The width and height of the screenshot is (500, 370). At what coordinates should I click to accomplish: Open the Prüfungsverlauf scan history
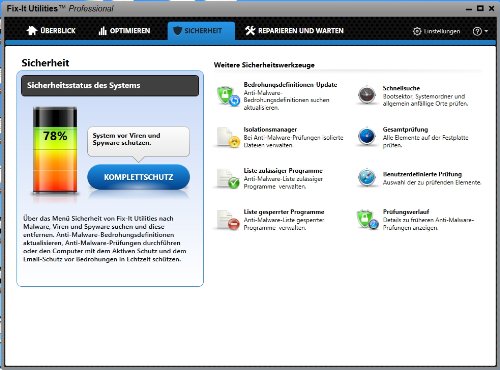[x=406, y=212]
